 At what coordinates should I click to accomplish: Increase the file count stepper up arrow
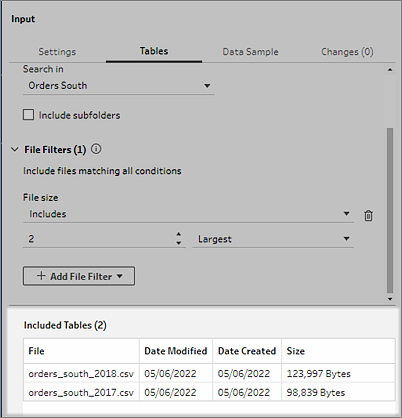pos(179,234)
